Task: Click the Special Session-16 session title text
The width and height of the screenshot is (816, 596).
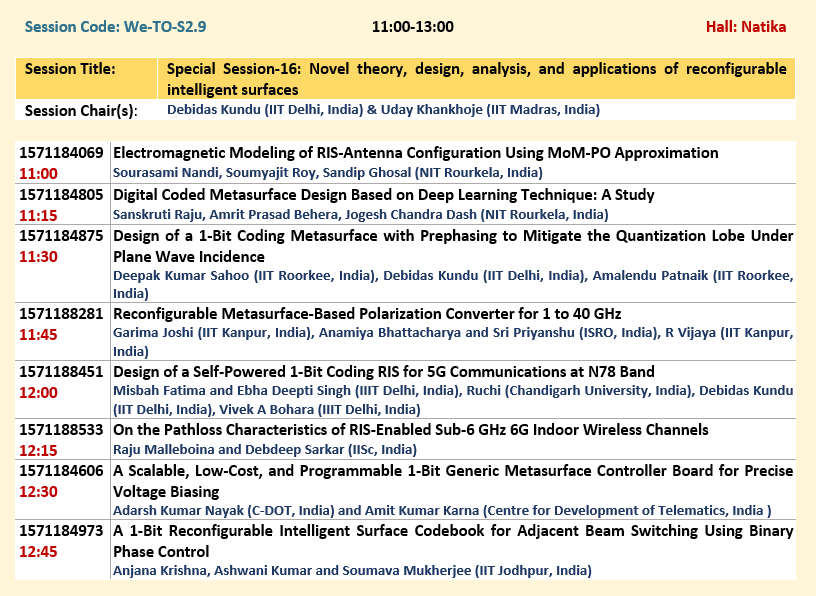Action: click(475, 79)
